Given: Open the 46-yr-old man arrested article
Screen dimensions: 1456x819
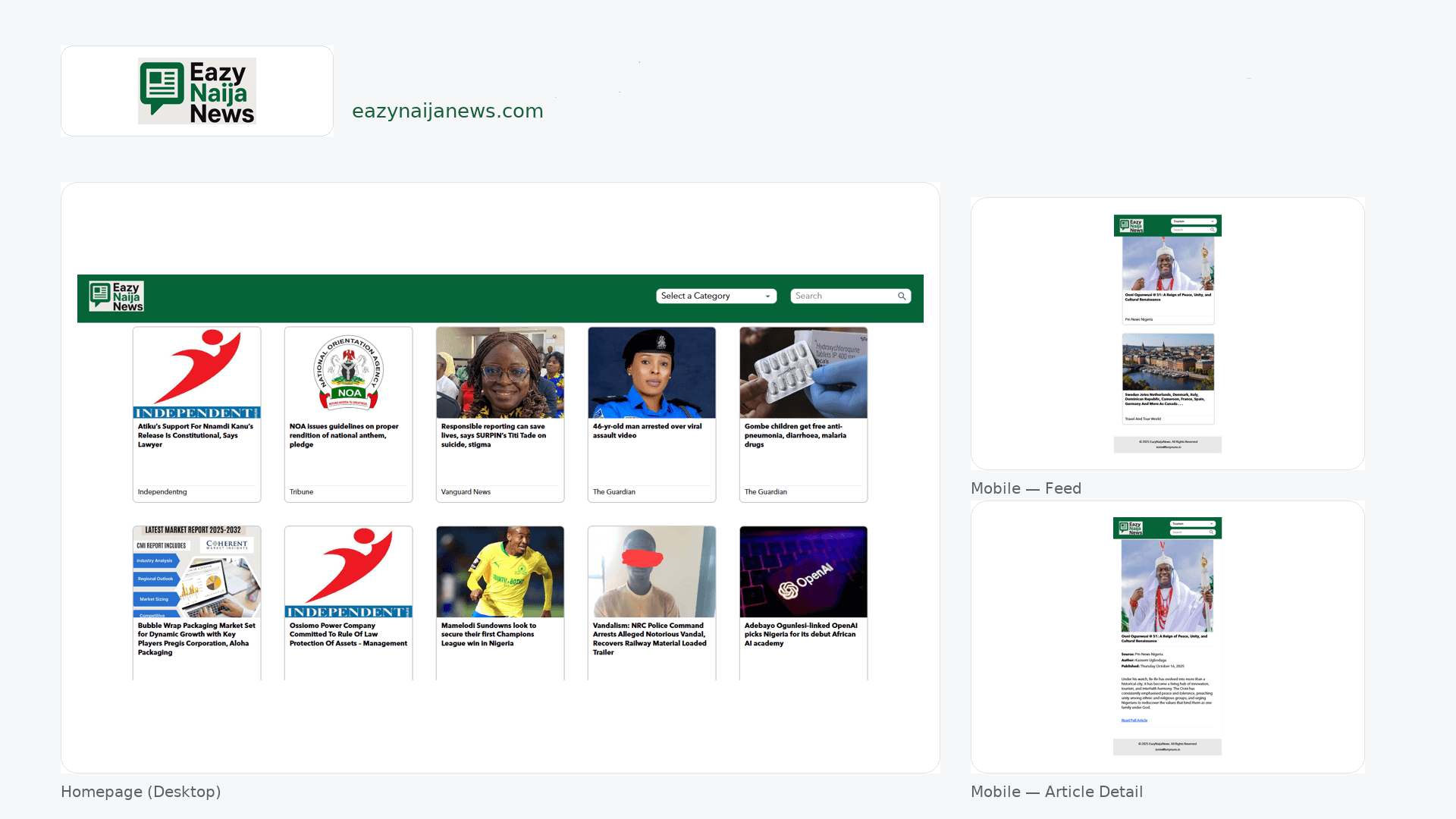Looking at the screenshot, I should (648, 431).
